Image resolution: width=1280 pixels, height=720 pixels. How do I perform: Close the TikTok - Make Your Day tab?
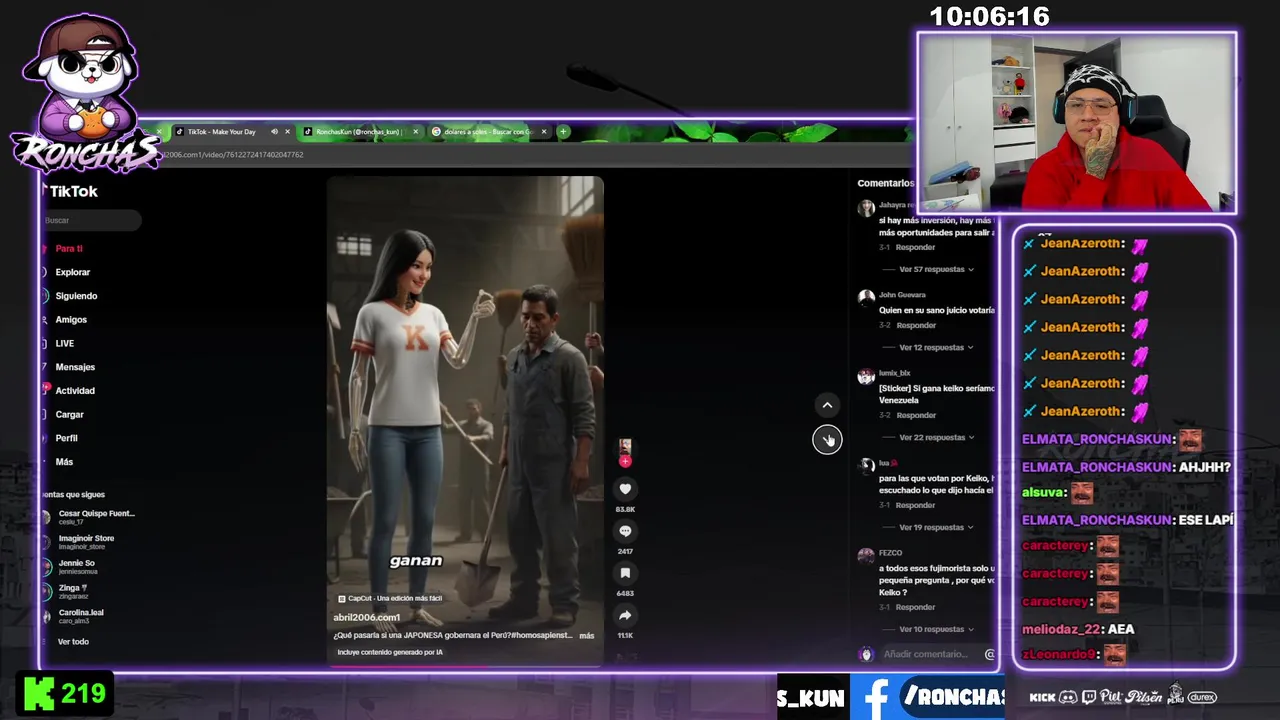pyautogui.click(x=287, y=131)
